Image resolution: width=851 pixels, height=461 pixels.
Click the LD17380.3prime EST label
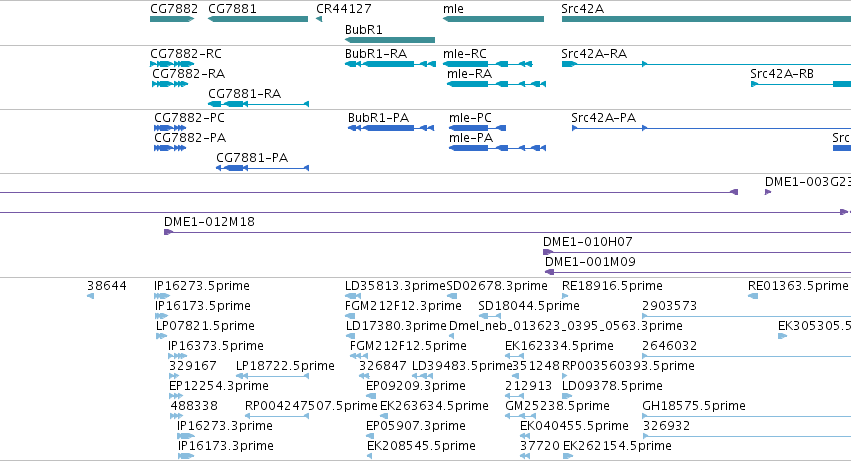click(396, 326)
